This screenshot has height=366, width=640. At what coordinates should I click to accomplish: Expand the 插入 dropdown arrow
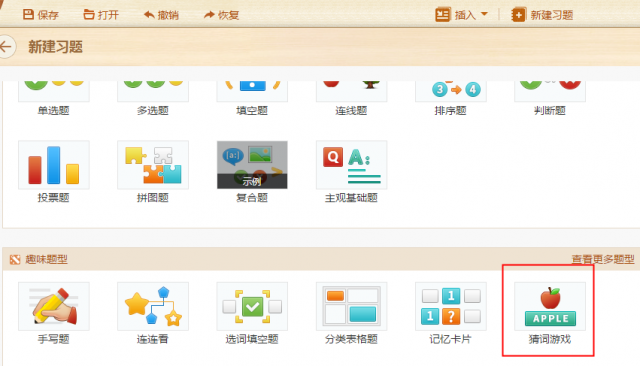pyautogui.click(x=484, y=14)
